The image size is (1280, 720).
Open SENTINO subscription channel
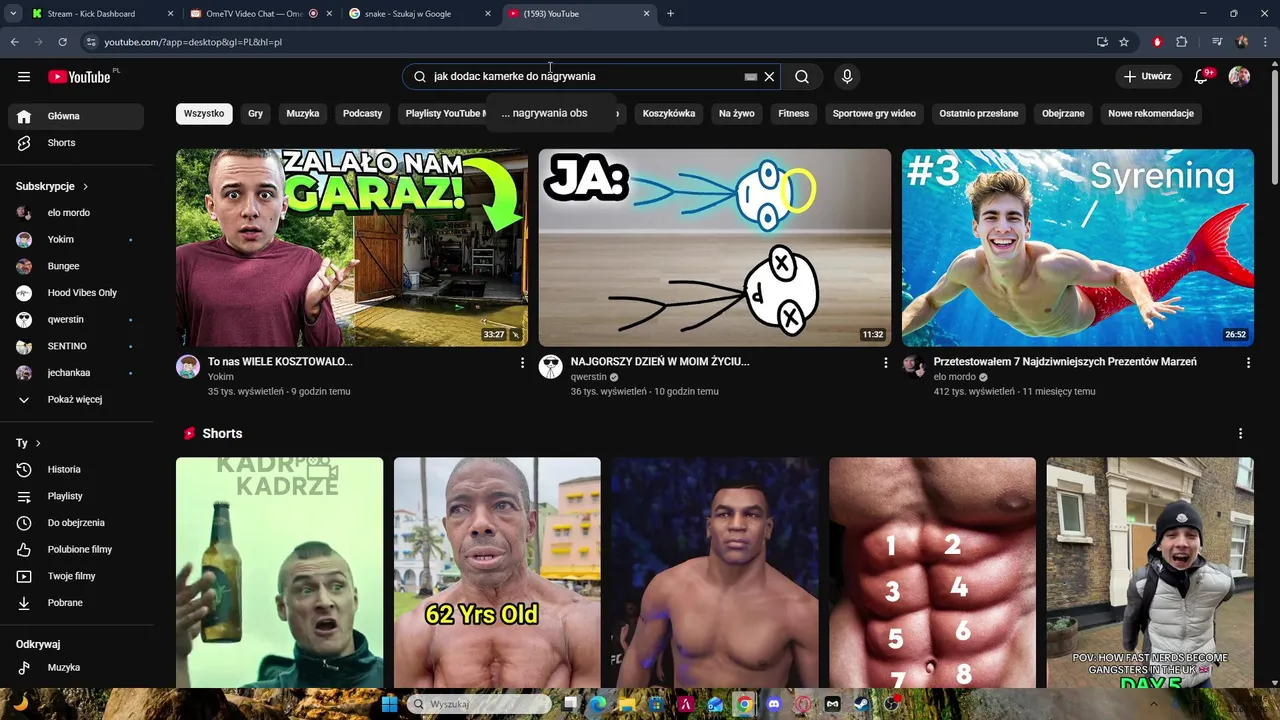76,346
